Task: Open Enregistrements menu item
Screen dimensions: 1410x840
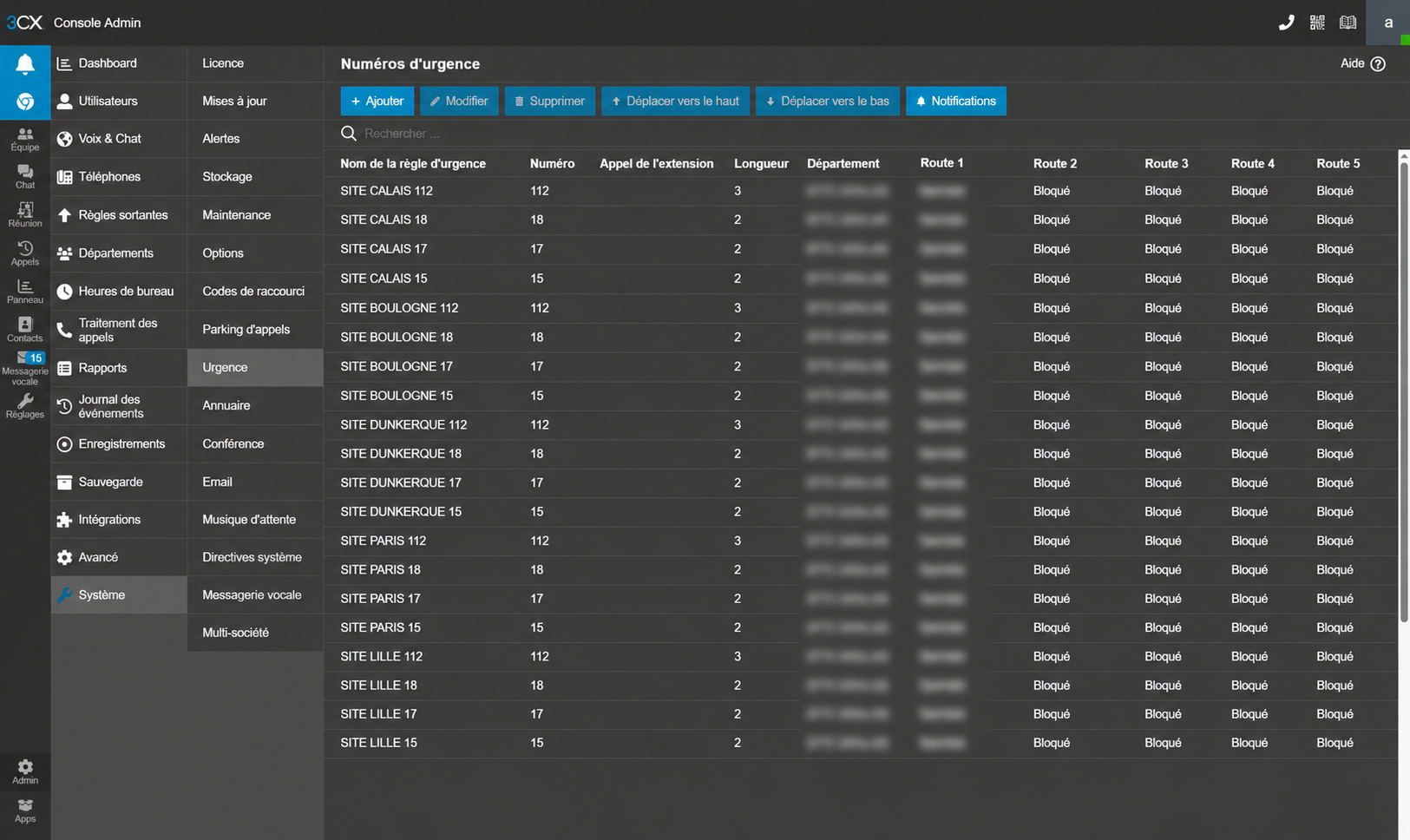Action: click(119, 443)
